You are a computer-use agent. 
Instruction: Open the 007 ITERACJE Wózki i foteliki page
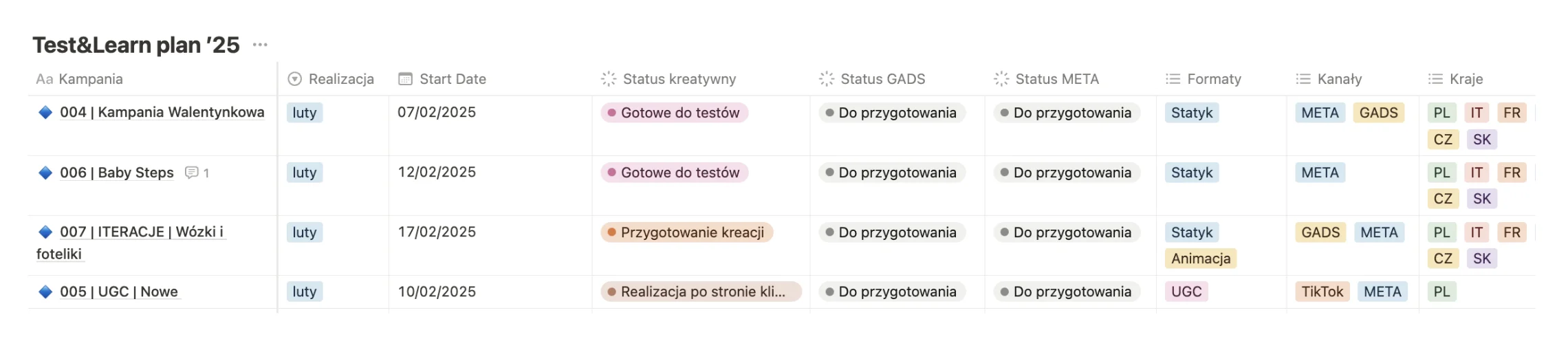131,243
